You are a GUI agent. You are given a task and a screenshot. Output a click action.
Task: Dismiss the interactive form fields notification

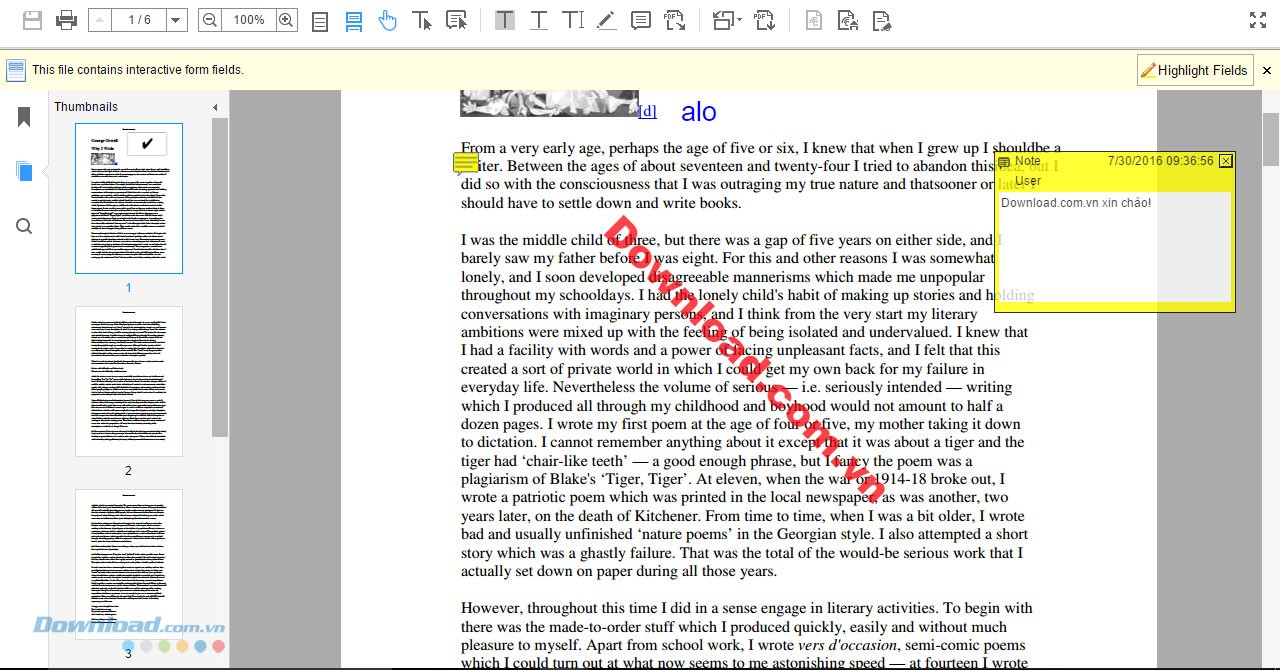1267,70
